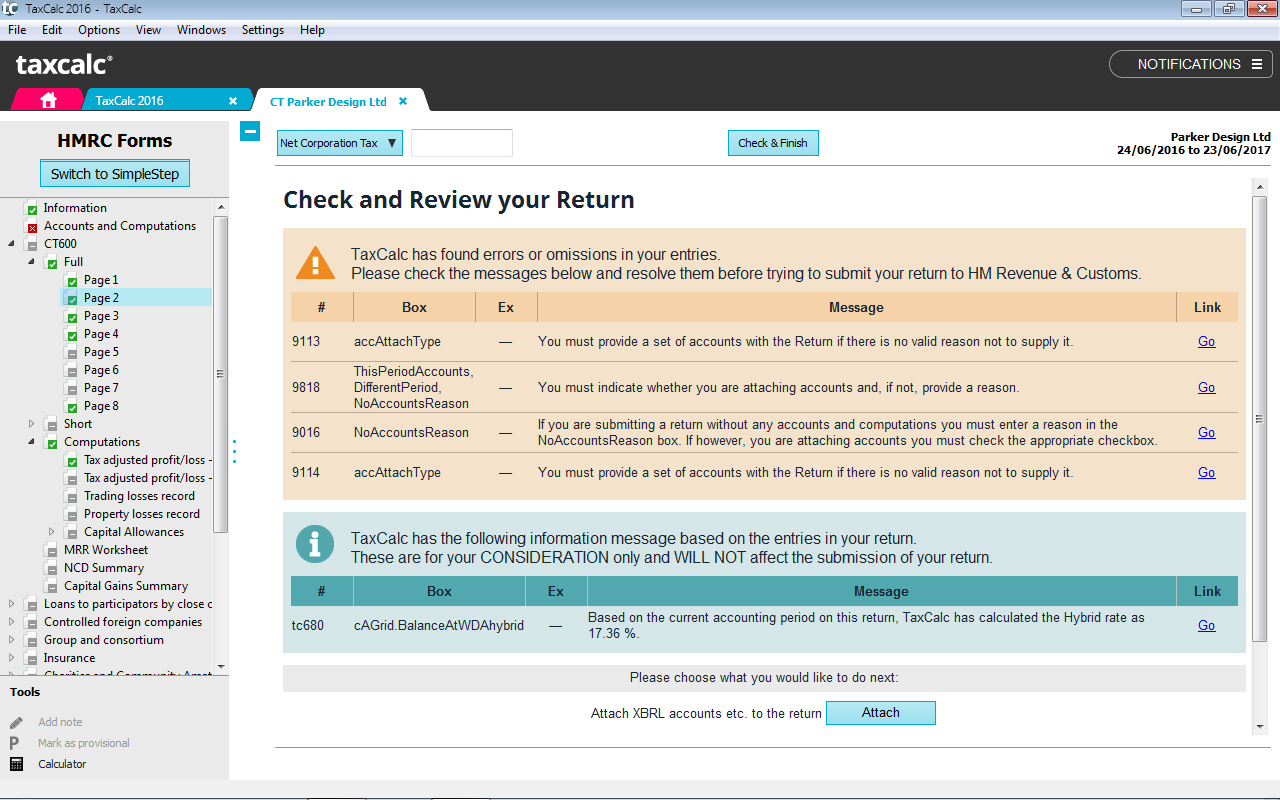This screenshot has height=800, width=1280.
Task: Expand the Capital Allowances node
Action: tap(51, 532)
